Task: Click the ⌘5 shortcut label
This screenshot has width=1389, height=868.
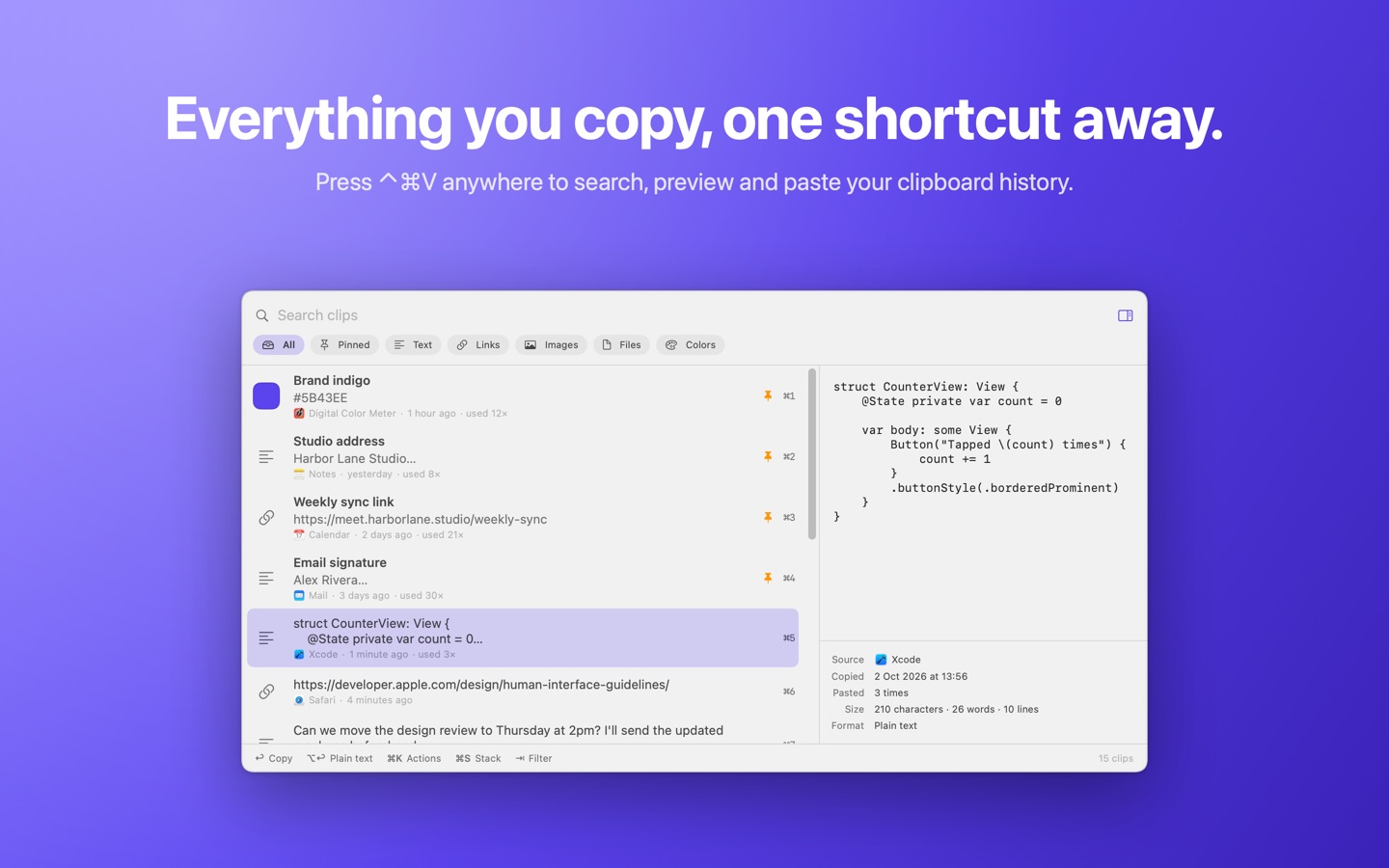Action: click(789, 637)
